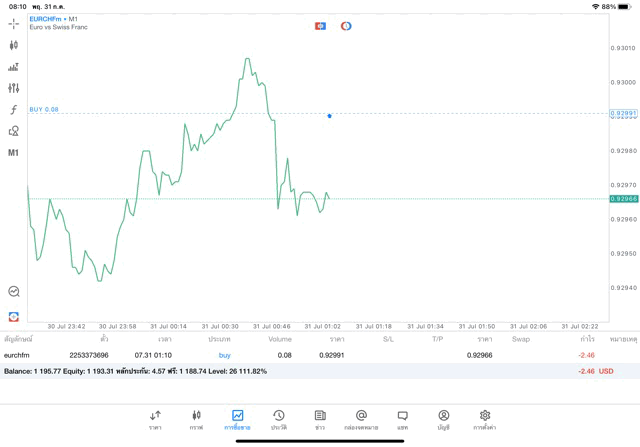Switch to the chart (กราฟ) tab
640x447 pixels.
click(196, 419)
